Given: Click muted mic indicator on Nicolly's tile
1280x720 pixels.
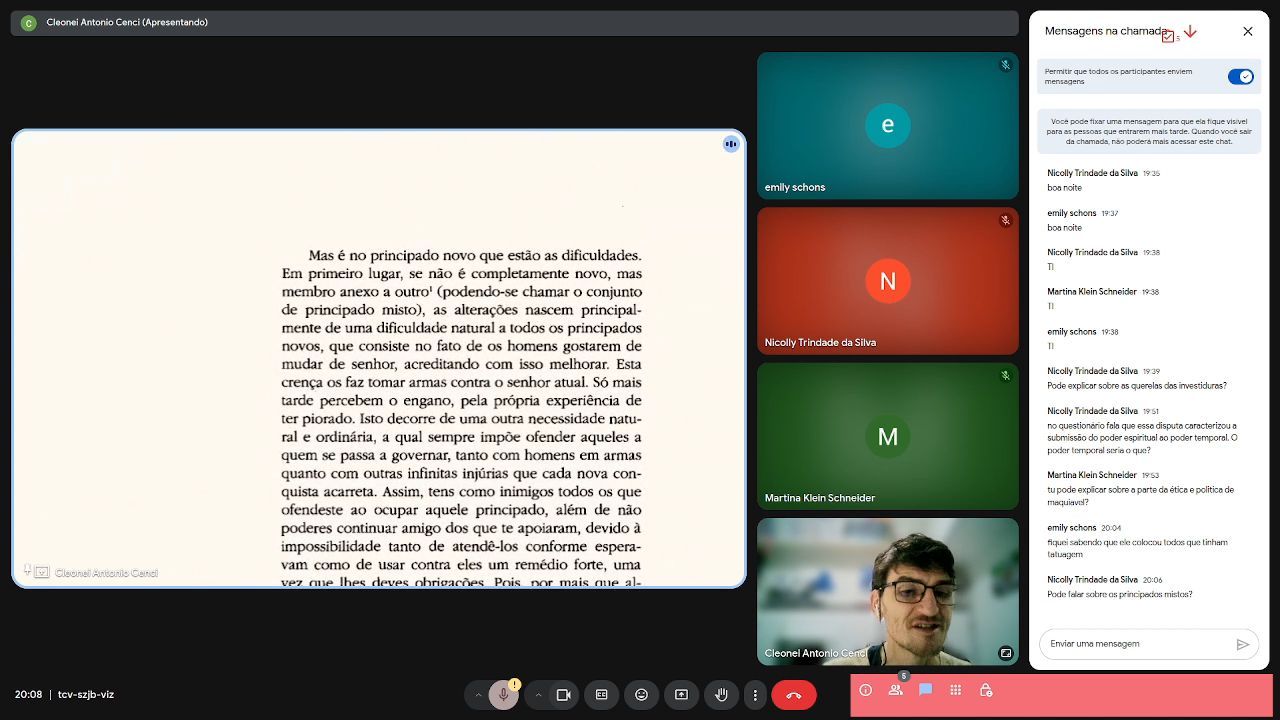Looking at the screenshot, I should click(1005, 220).
